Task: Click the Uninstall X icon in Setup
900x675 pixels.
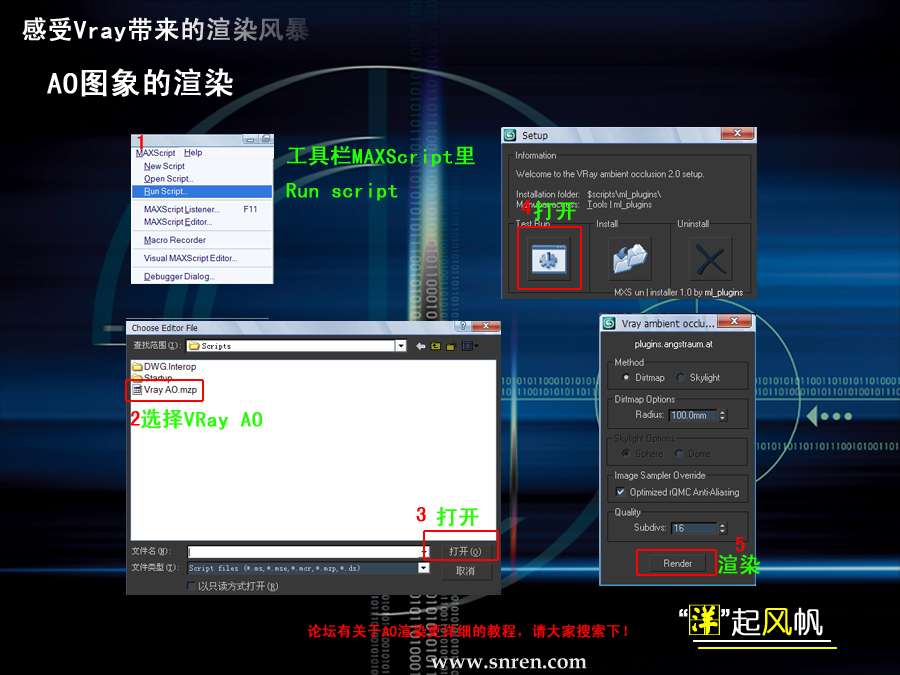Action: (x=710, y=259)
